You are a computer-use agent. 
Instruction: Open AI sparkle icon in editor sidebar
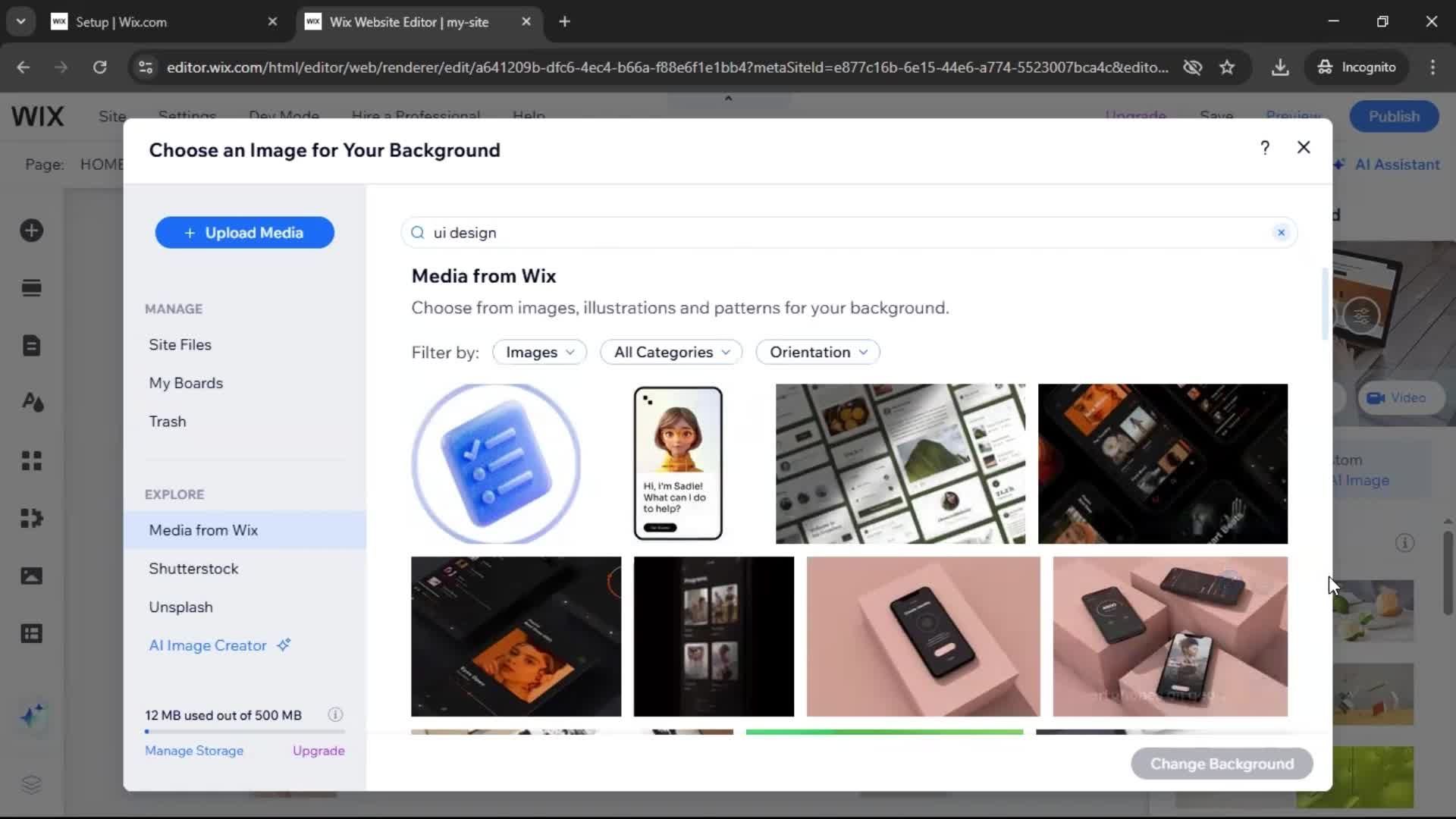point(32,715)
